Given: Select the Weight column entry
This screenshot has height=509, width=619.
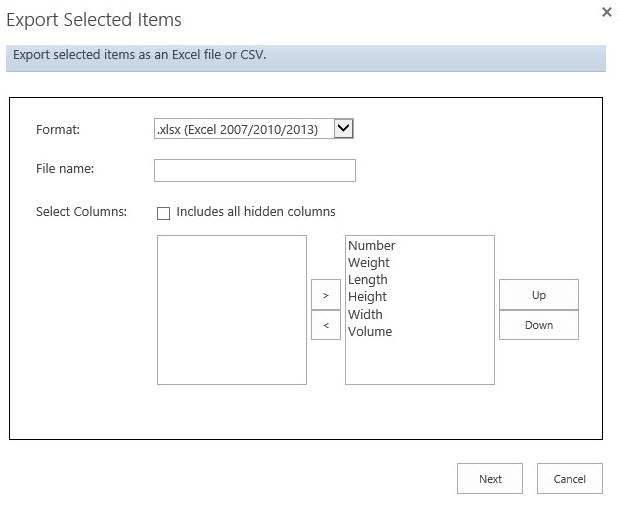Looking at the screenshot, I should 369,263.
